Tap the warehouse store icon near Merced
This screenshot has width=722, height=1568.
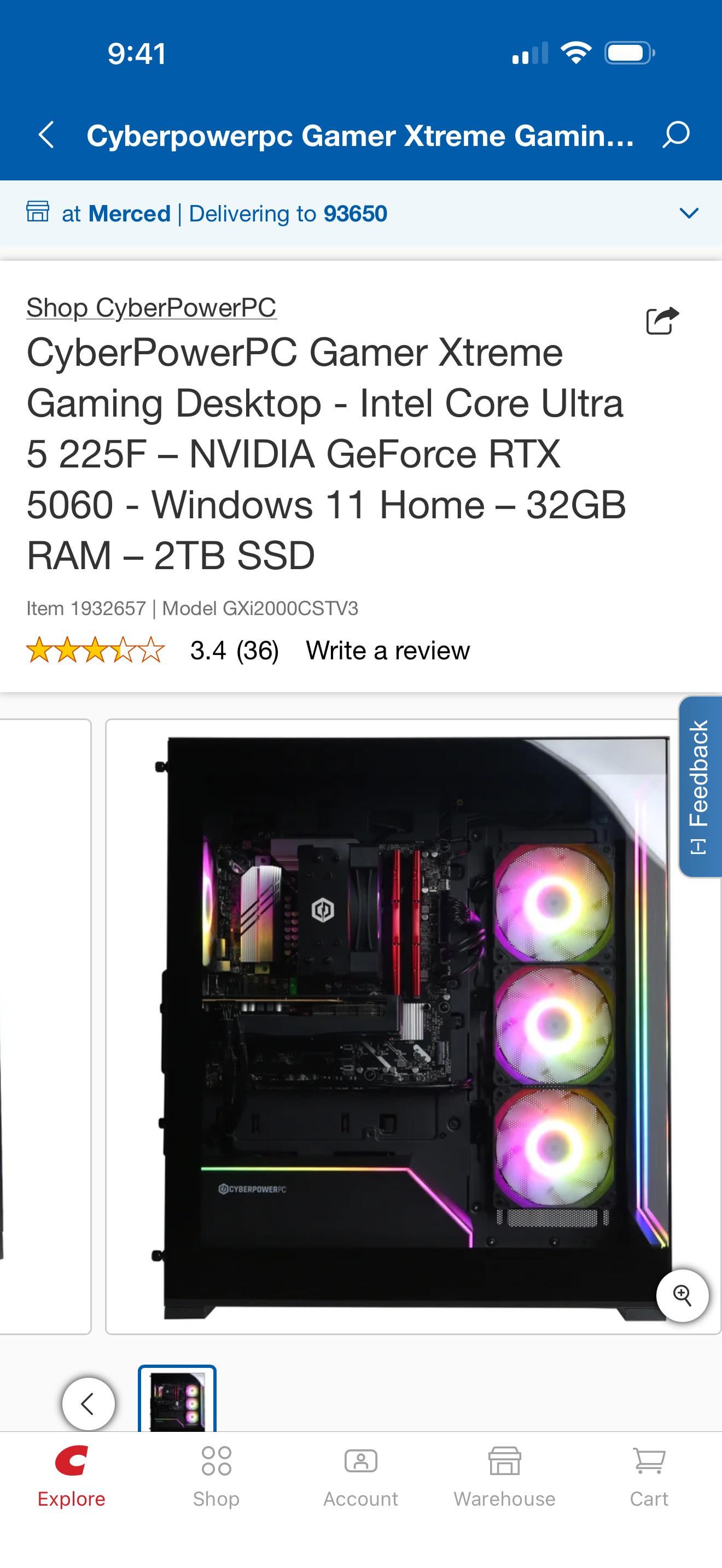point(38,212)
